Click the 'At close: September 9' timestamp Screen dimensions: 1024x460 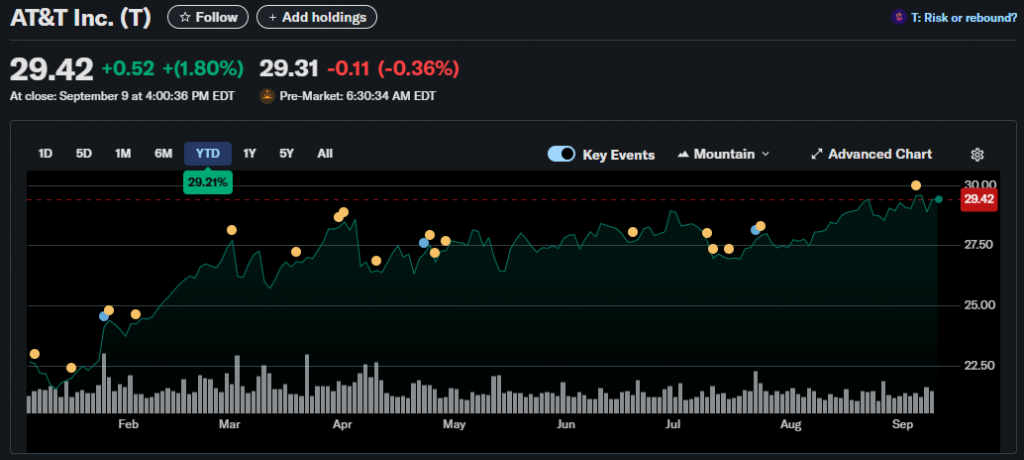click(122, 96)
